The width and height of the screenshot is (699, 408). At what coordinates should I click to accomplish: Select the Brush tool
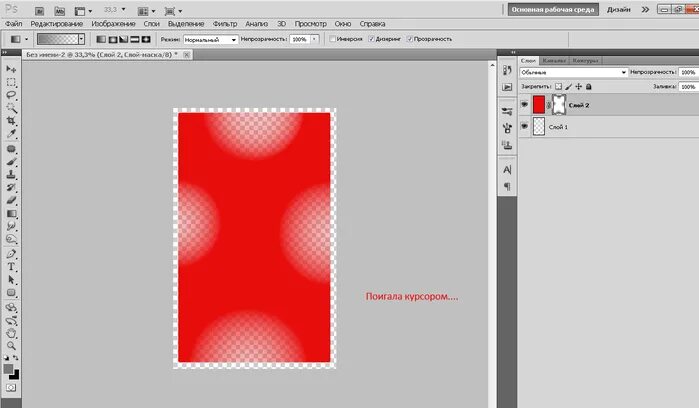pyautogui.click(x=11, y=162)
